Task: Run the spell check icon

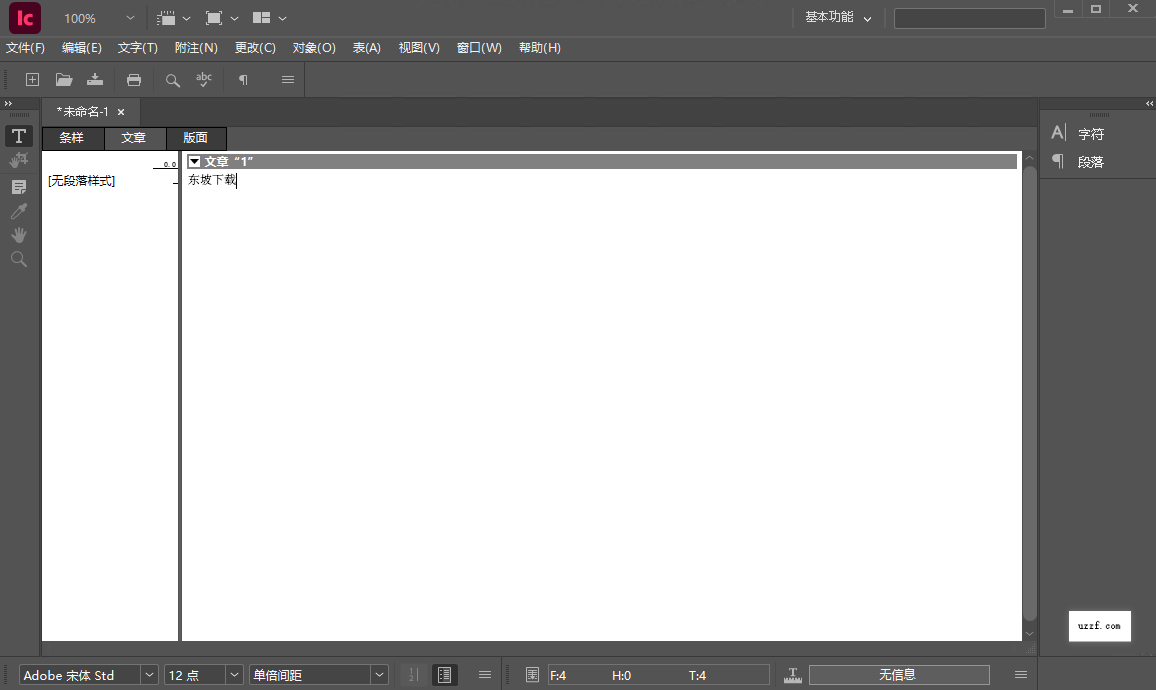Action: pyautogui.click(x=203, y=79)
